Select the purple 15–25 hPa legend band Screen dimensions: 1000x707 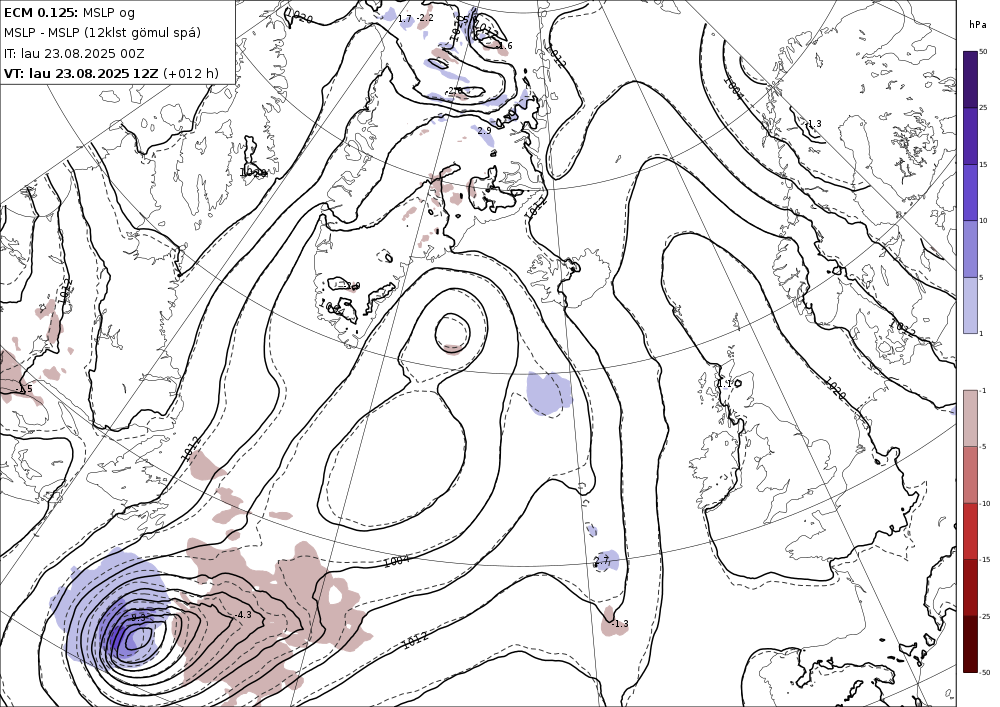970,136
